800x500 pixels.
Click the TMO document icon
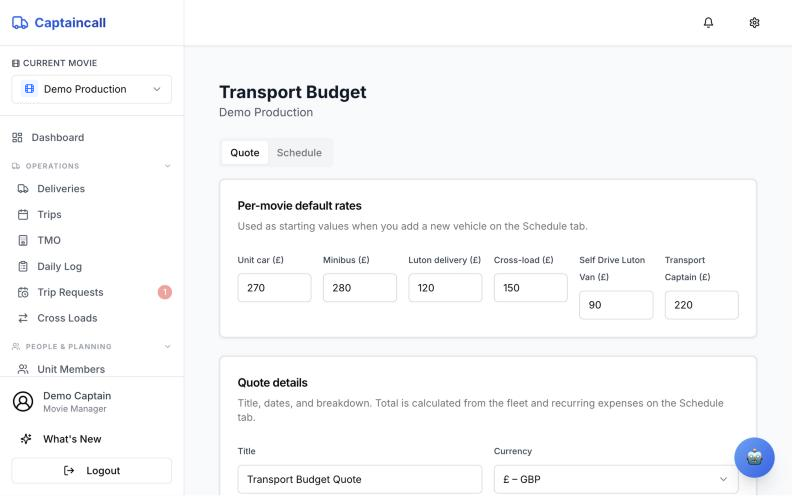click(23, 240)
